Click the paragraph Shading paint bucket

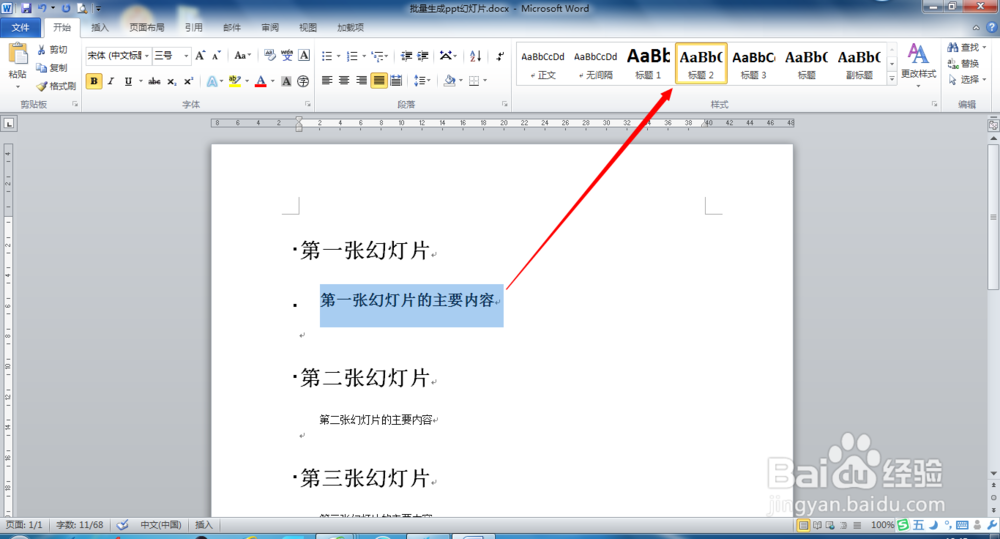coord(450,80)
